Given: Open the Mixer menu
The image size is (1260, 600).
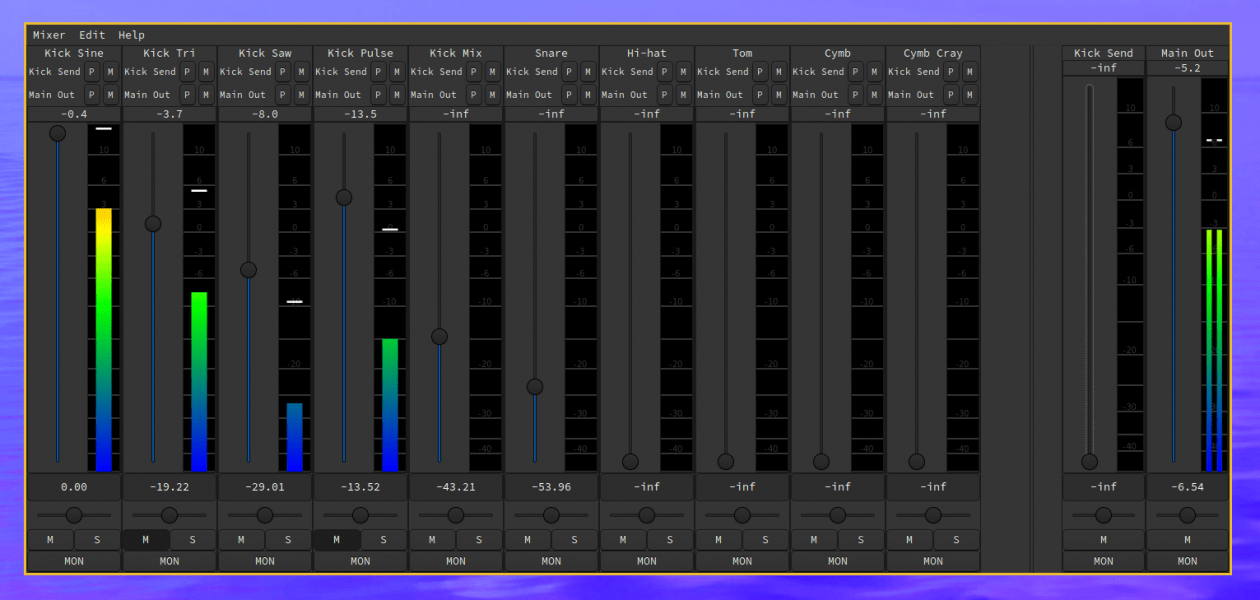Looking at the screenshot, I should pos(49,35).
